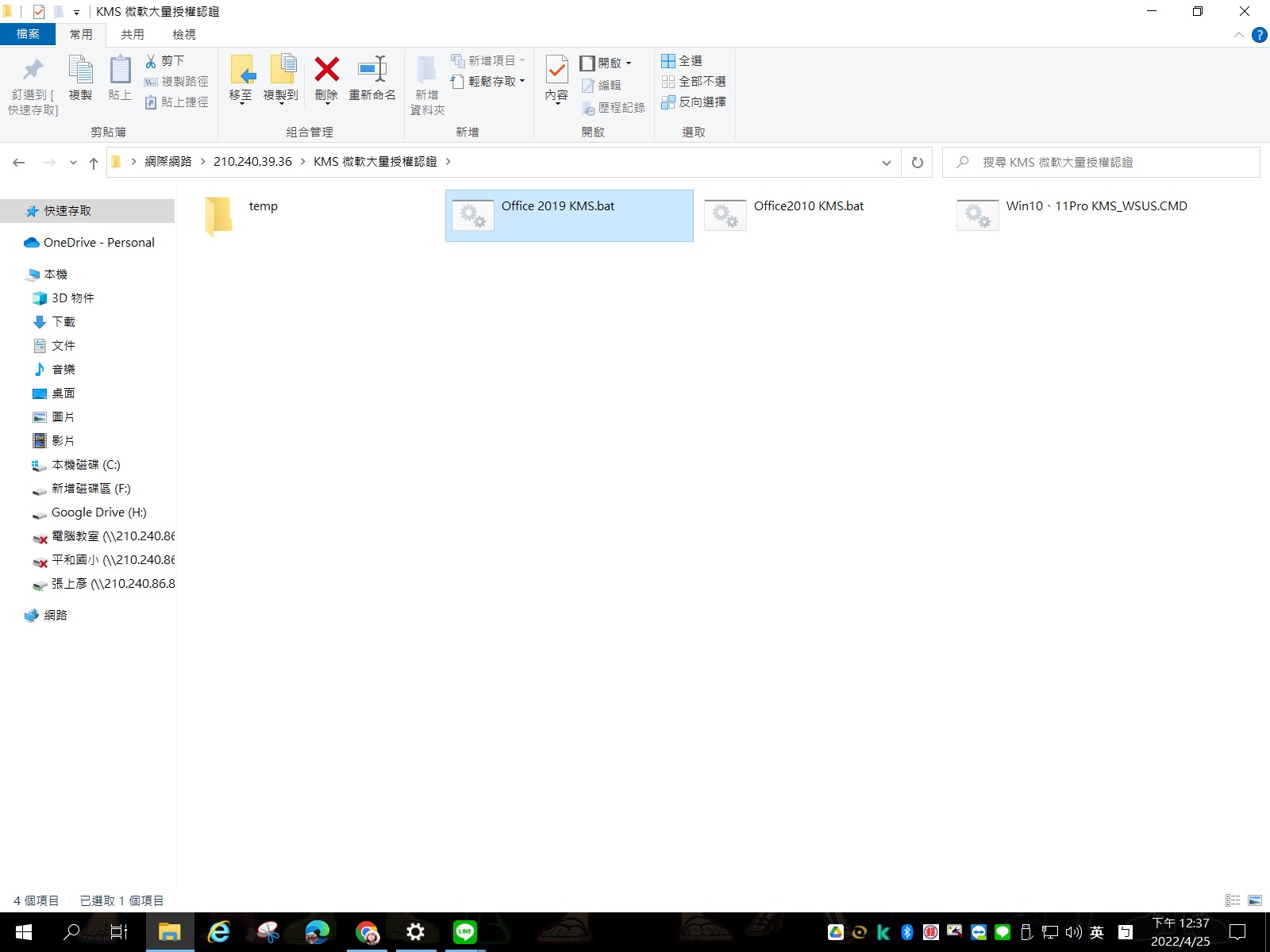The height and width of the screenshot is (952, 1270).
Task: Click the Copy icon in clipboard group
Action: (80, 70)
